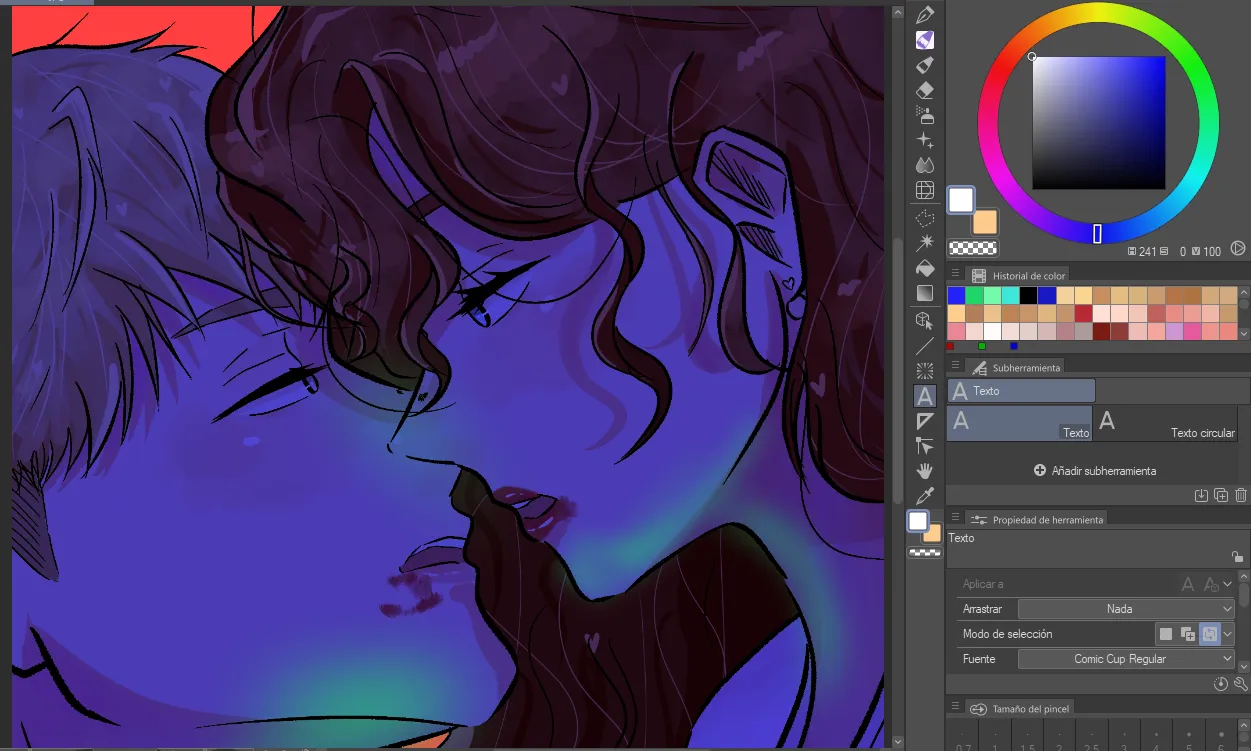This screenshot has width=1251, height=751.
Task: Select the Gradient tool icon
Action: (925, 293)
